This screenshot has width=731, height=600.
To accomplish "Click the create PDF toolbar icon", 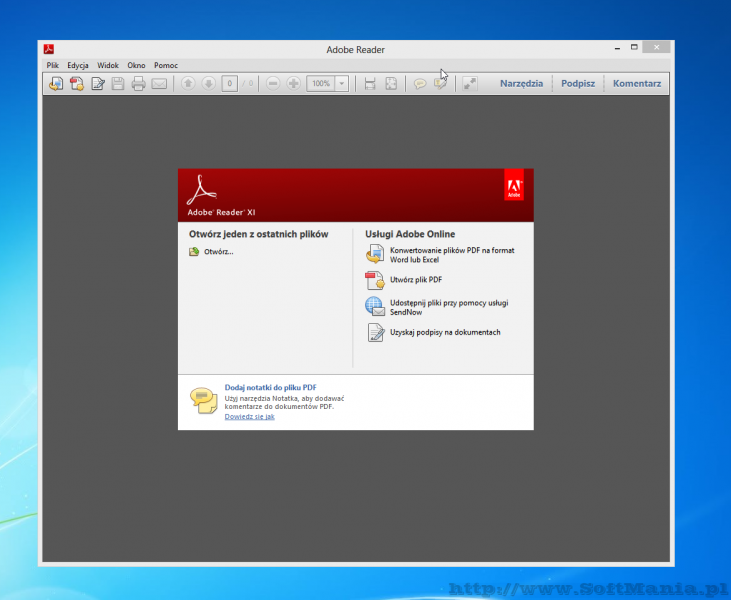I will pyautogui.click(x=77, y=84).
